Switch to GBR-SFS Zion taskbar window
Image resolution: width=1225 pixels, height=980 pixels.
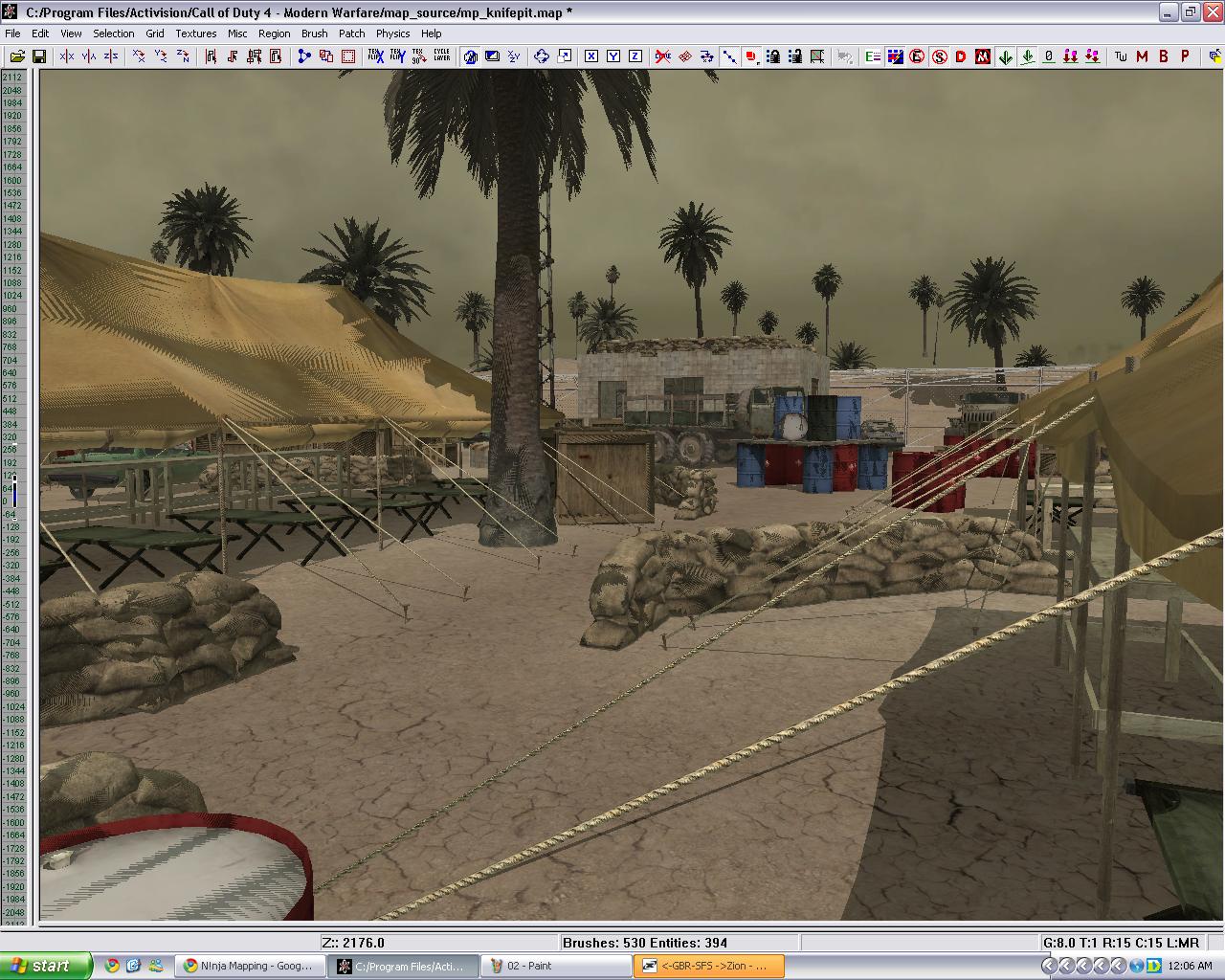[708, 966]
